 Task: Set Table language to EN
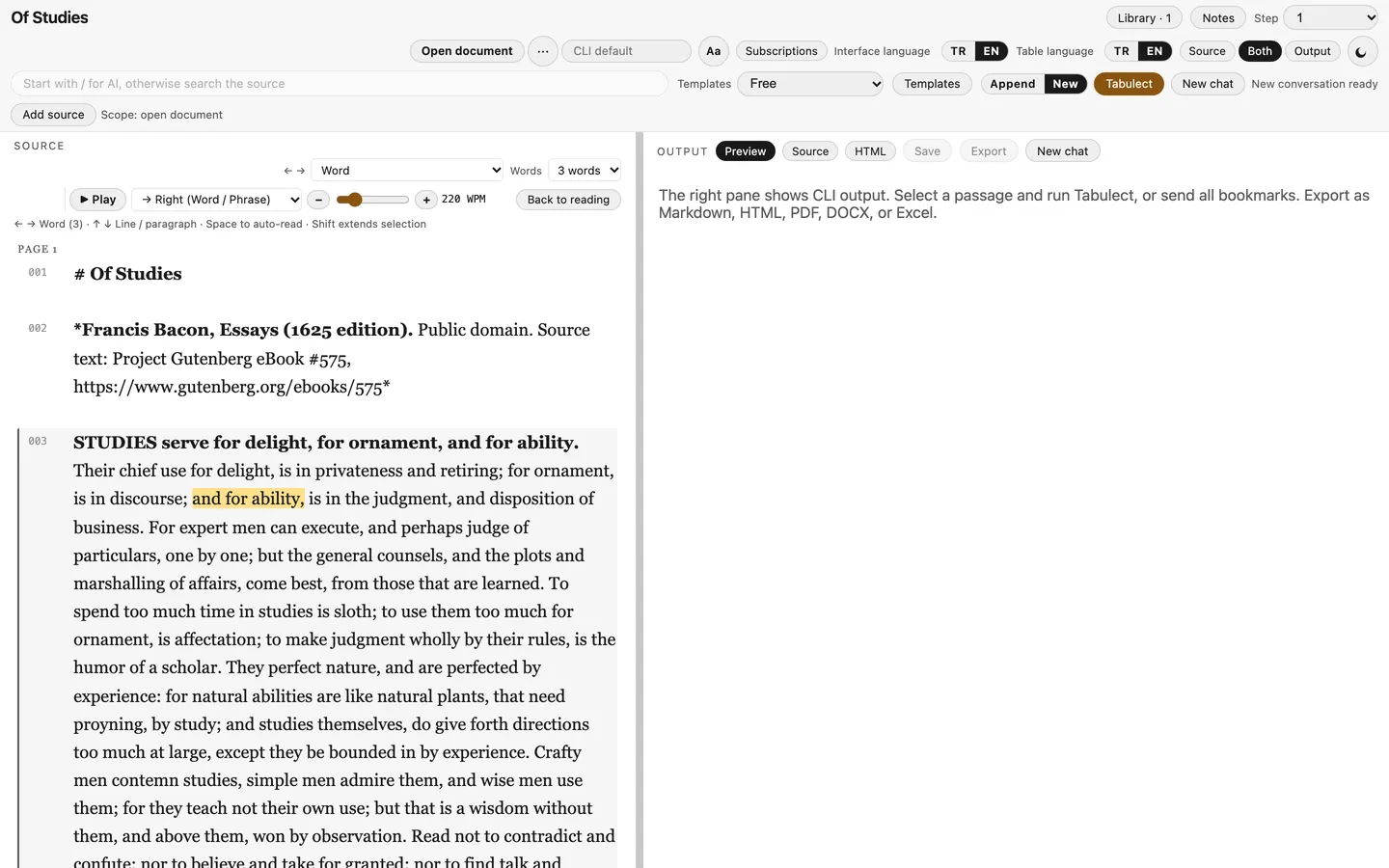[x=1155, y=51]
